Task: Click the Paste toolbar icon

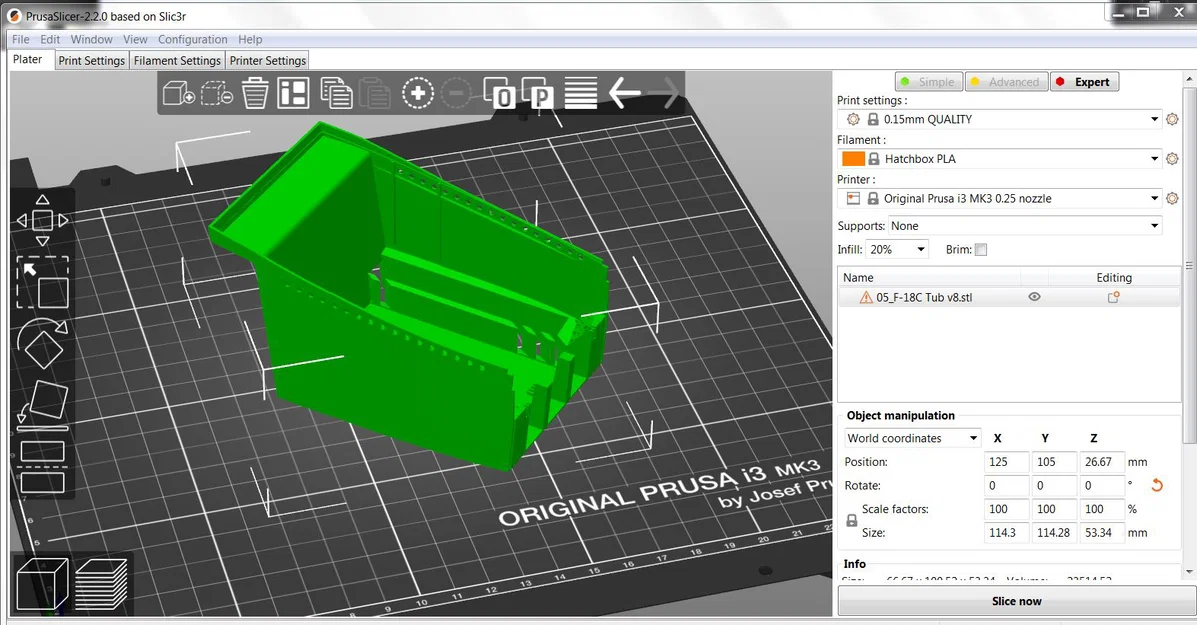Action: (x=375, y=94)
